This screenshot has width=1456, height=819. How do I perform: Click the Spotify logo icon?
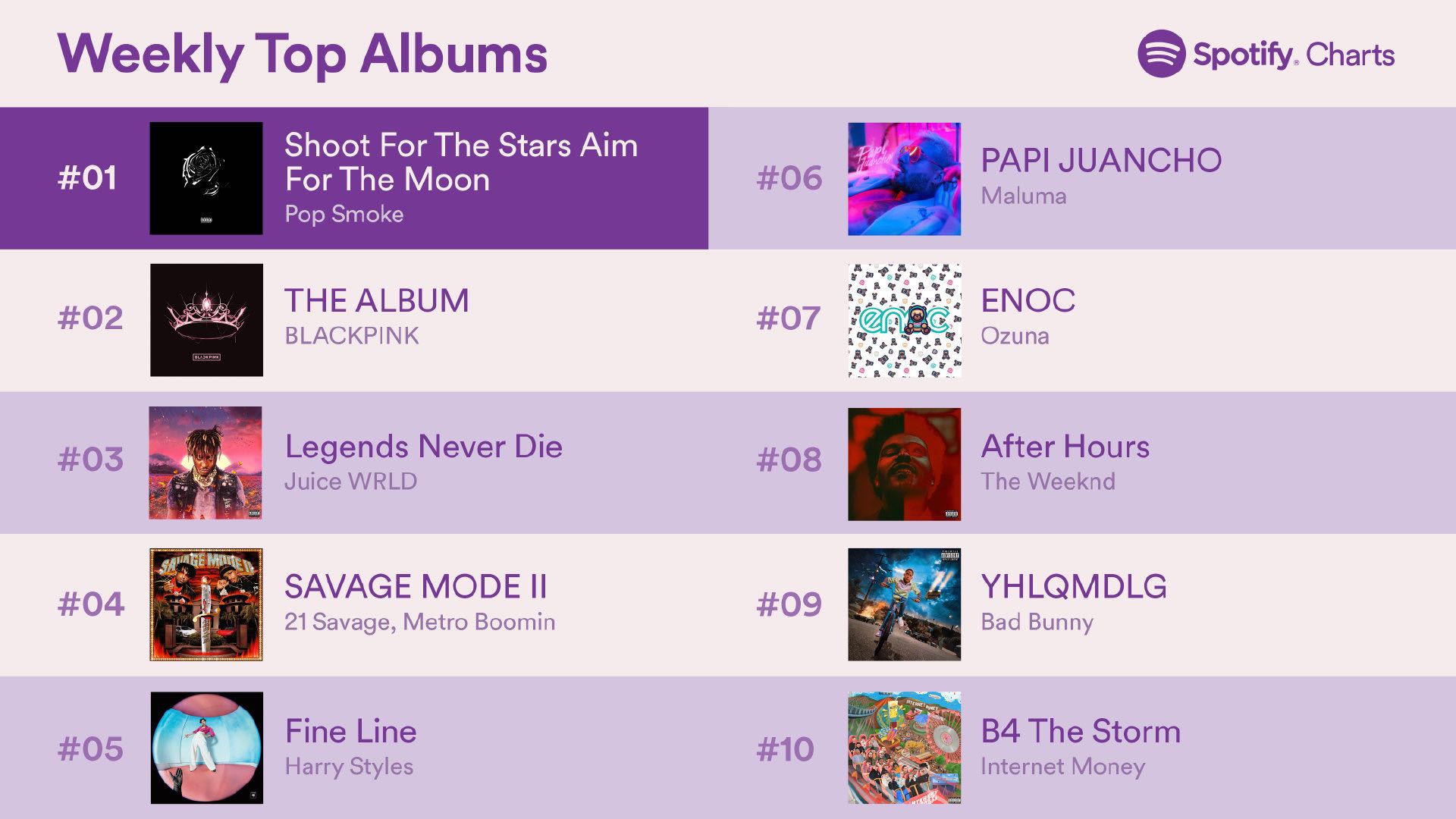click(1161, 54)
